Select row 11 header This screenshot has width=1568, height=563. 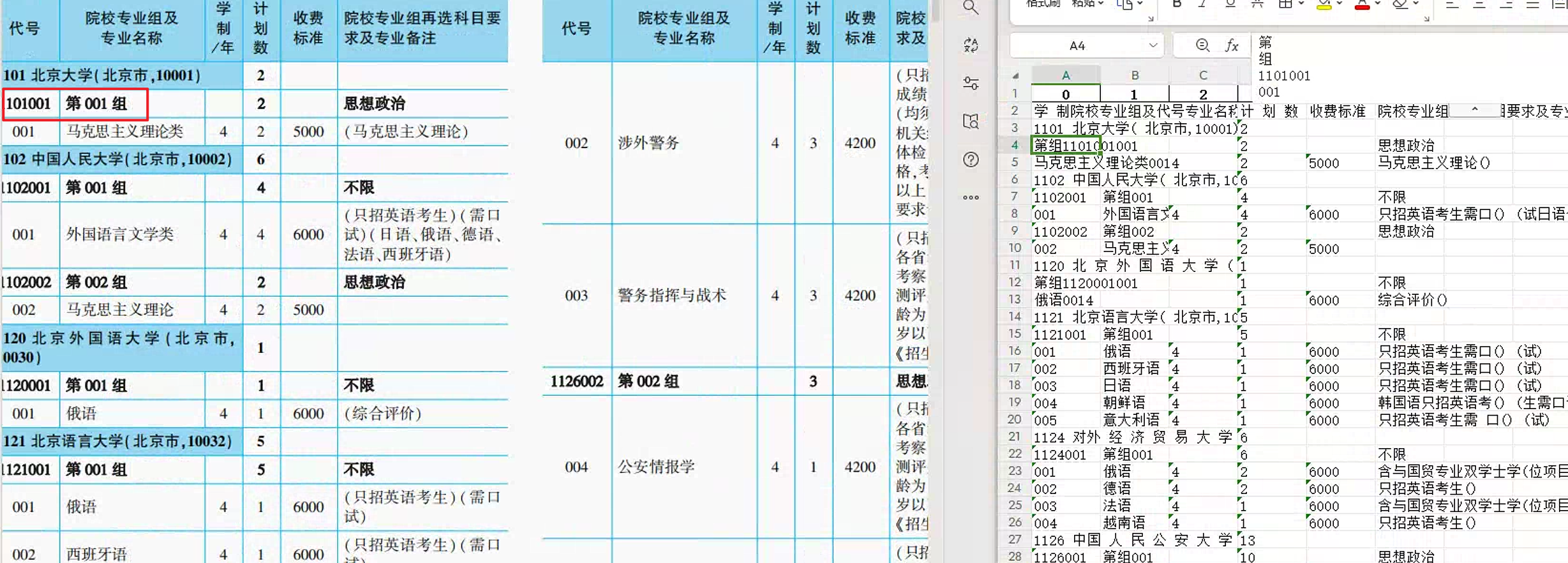(x=1015, y=265)
